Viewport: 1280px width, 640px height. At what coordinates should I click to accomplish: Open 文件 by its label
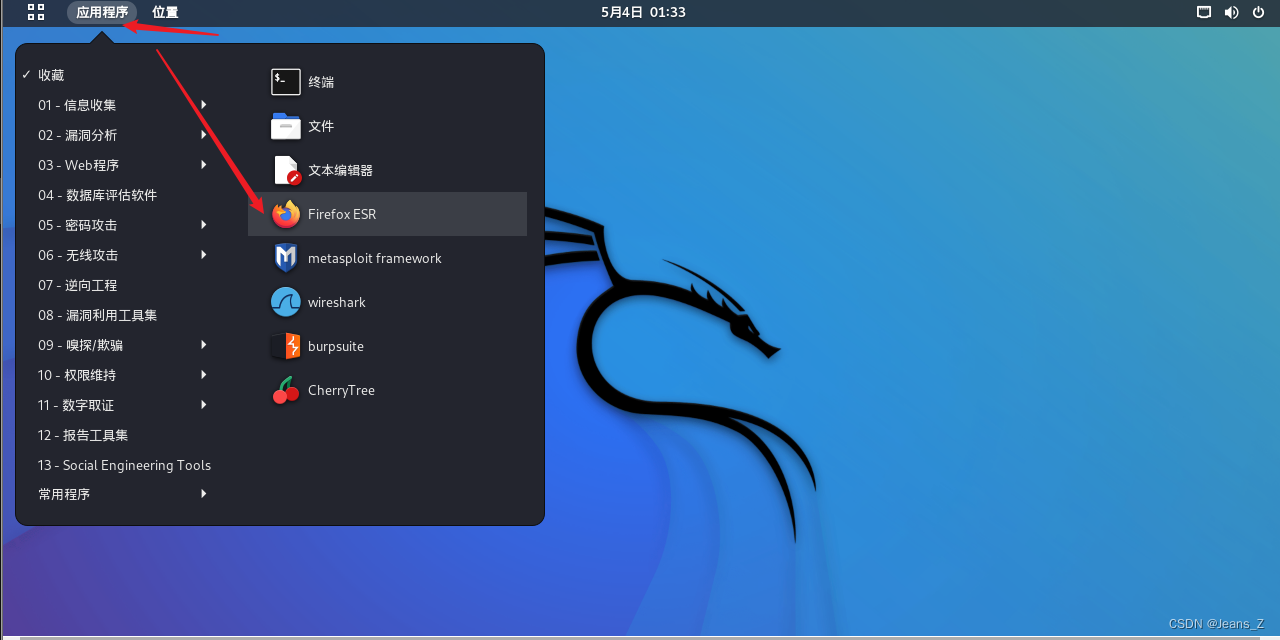pyautogui.click(x=321, y=126)
